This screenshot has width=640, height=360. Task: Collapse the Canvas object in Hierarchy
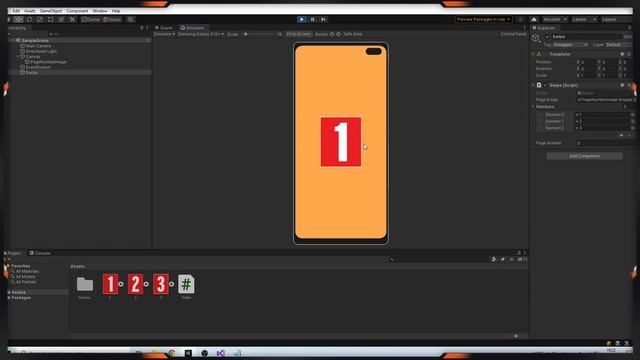tap(18, 57)
